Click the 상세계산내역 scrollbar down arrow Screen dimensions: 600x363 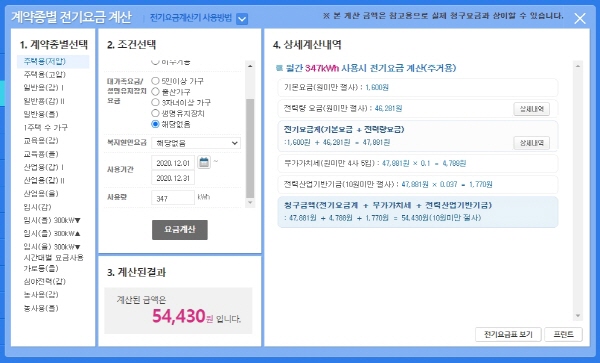pos(578,316)
